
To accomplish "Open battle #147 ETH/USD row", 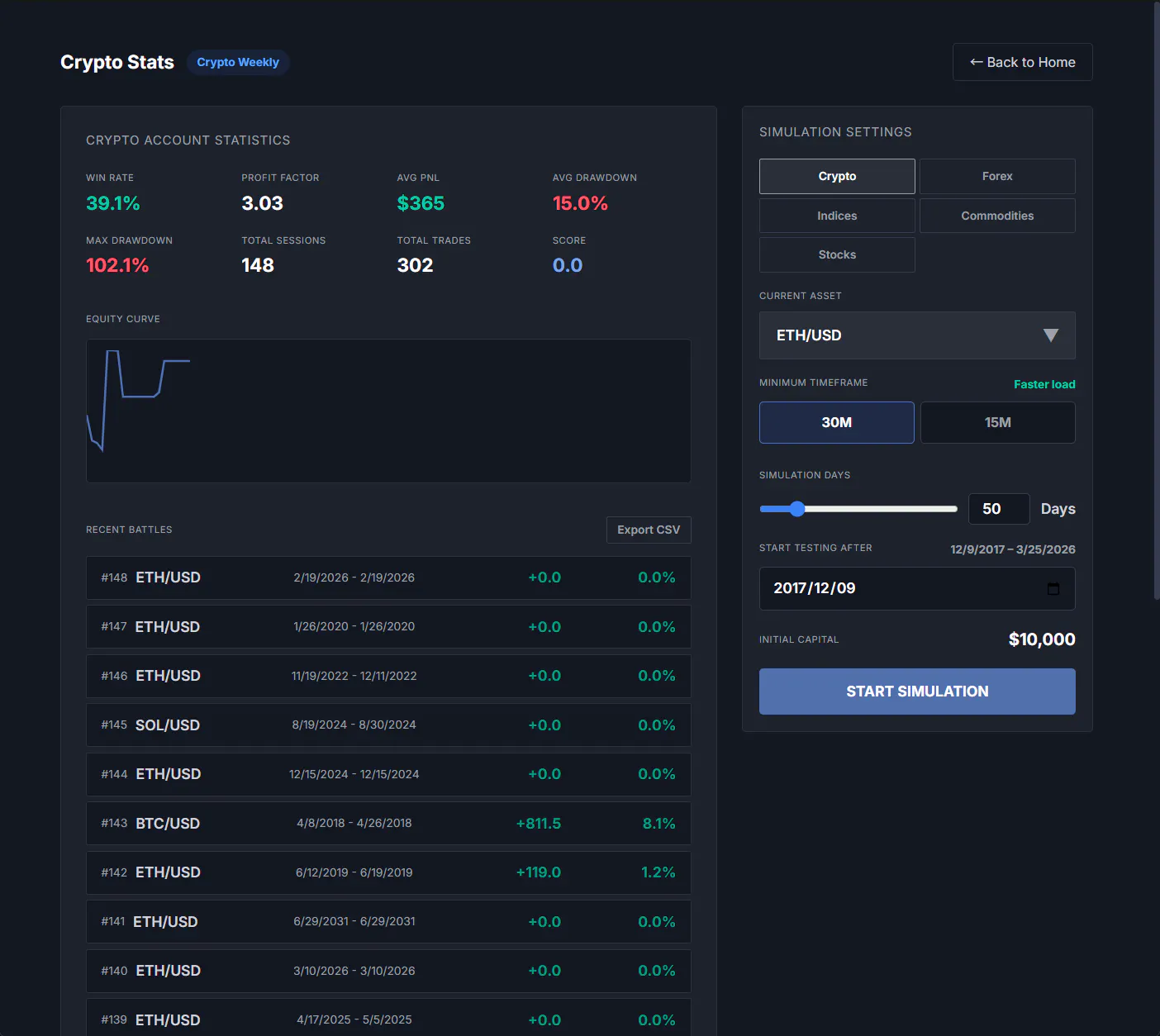I will point(388,627).
